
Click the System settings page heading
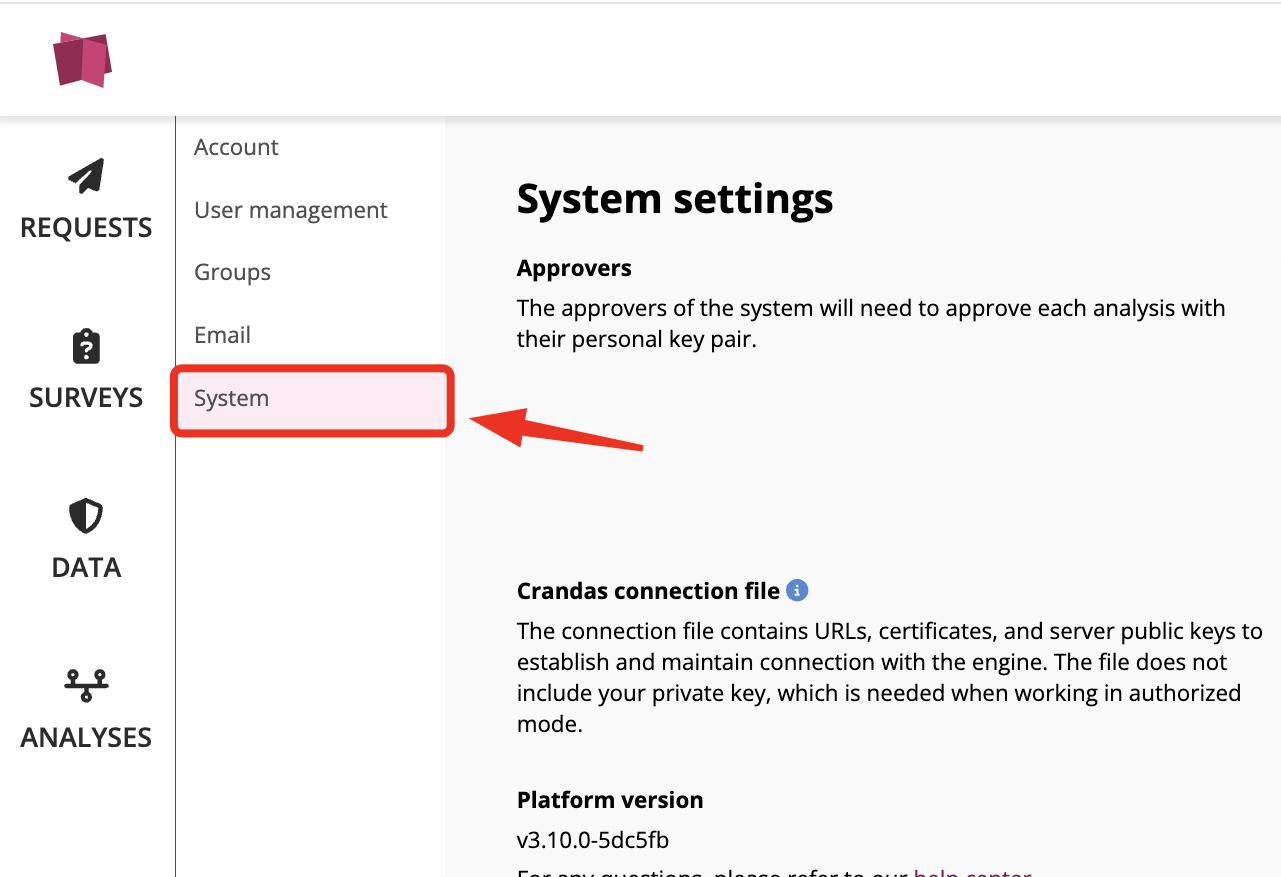point(674,198)
